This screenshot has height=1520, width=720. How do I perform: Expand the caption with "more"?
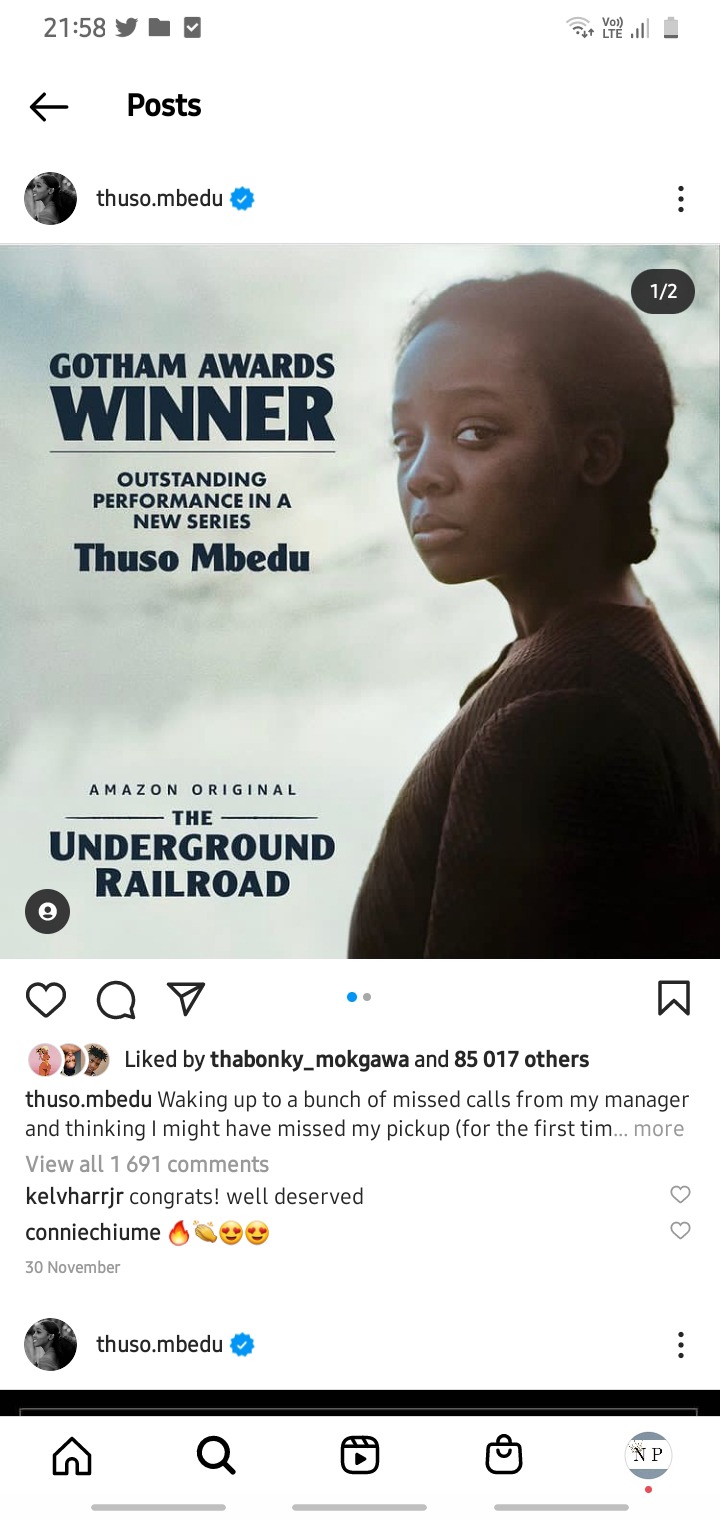pos(659,1129)
